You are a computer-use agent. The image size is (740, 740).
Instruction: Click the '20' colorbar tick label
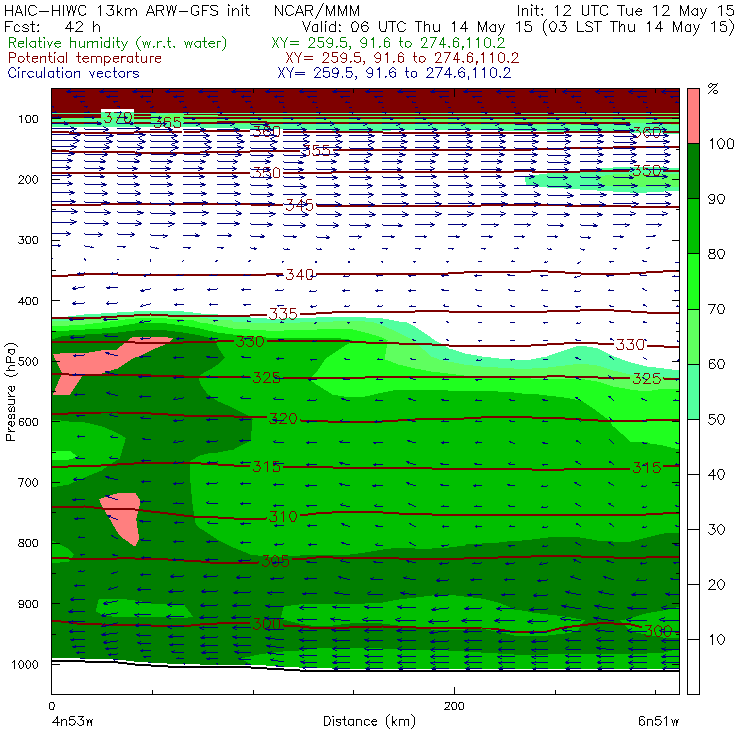click(x=716, y=585)
